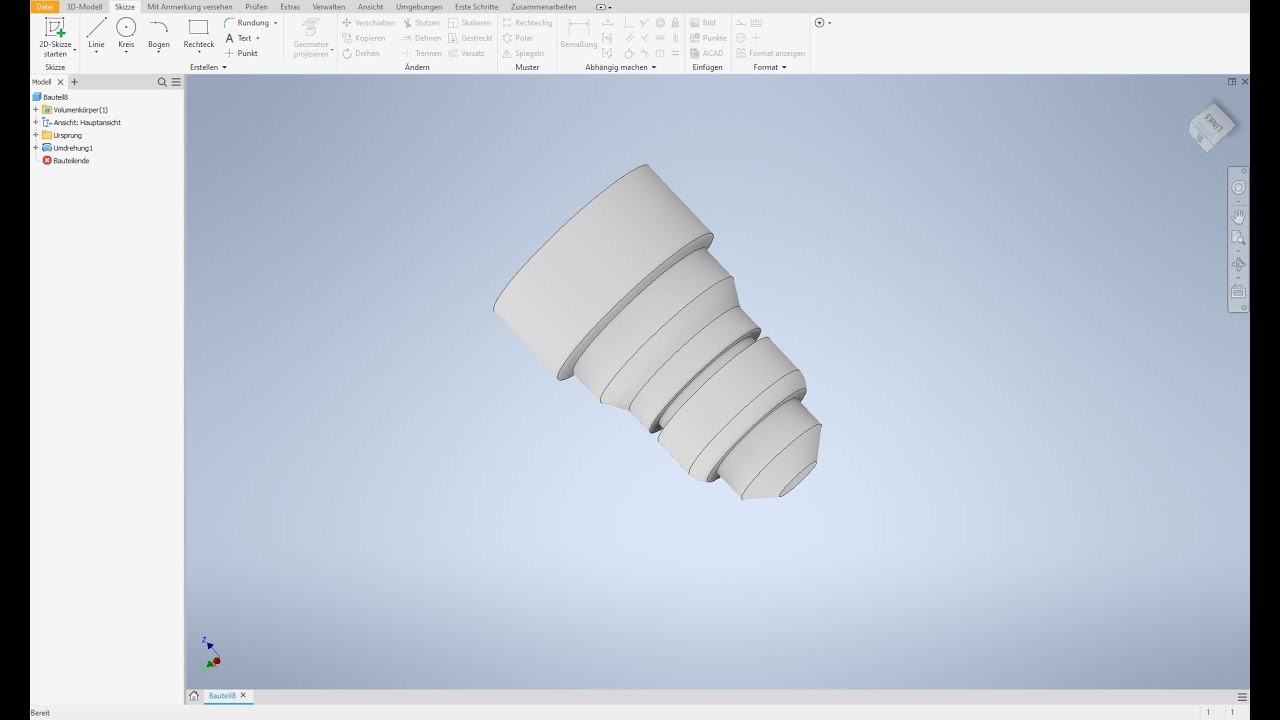Switch to the Verwalten ribbon tab

point(329,6)
